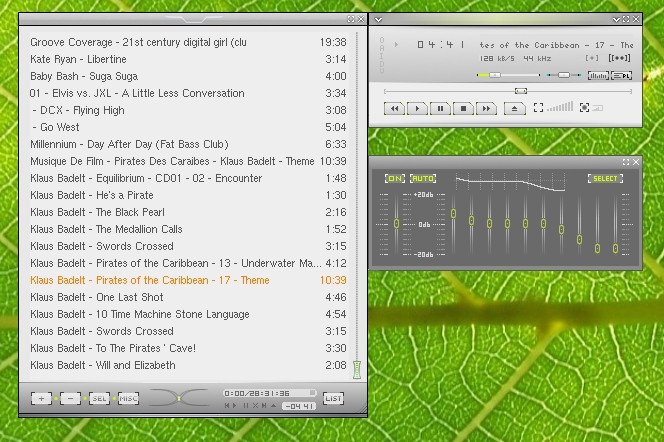
Task: Toggle the equalizer window button
Action: pos(598,76)
